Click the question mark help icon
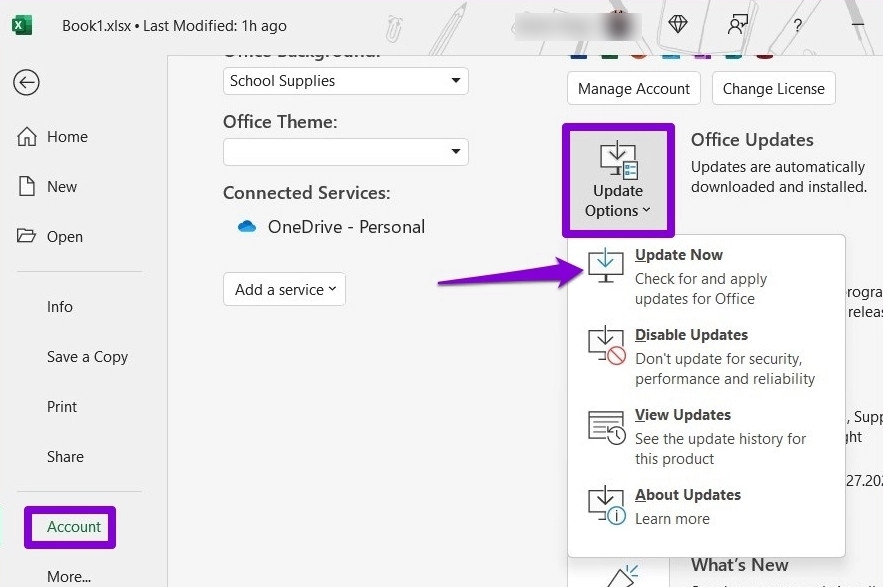883x587 pixels. tap(797, 25)
